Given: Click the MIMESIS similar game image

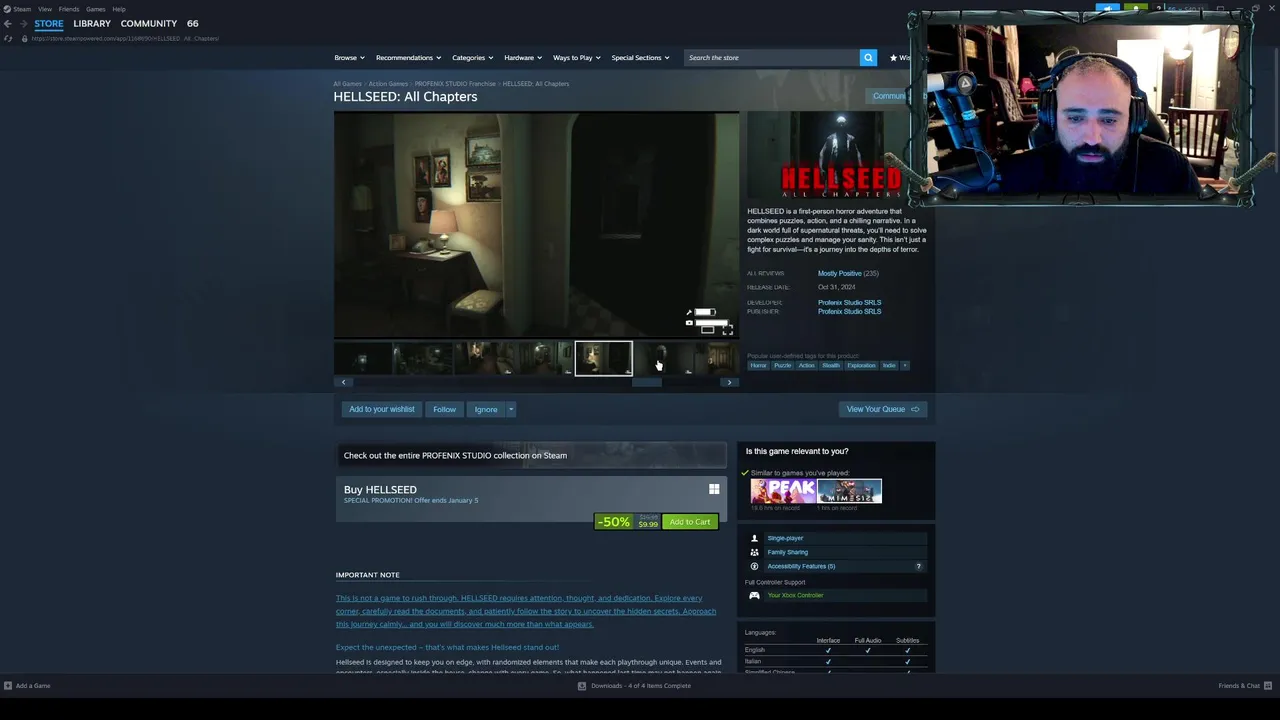Looking at the screenshot, I should [849, 491].
